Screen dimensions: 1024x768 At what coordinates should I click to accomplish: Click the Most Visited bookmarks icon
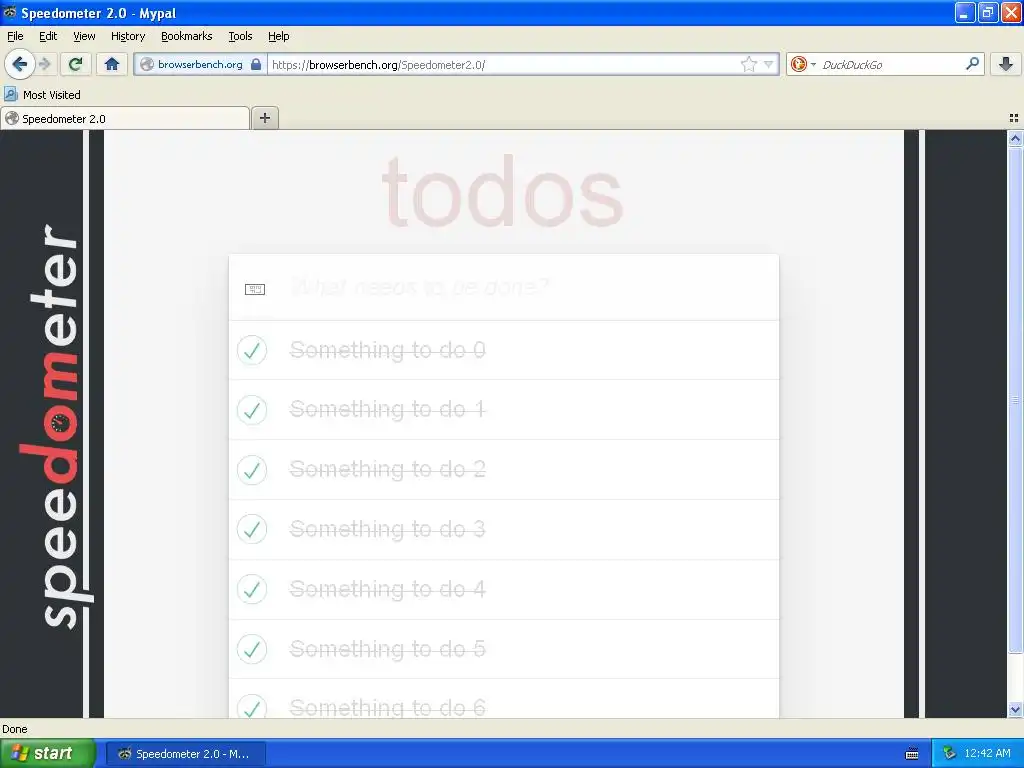(x=10, y=95)
